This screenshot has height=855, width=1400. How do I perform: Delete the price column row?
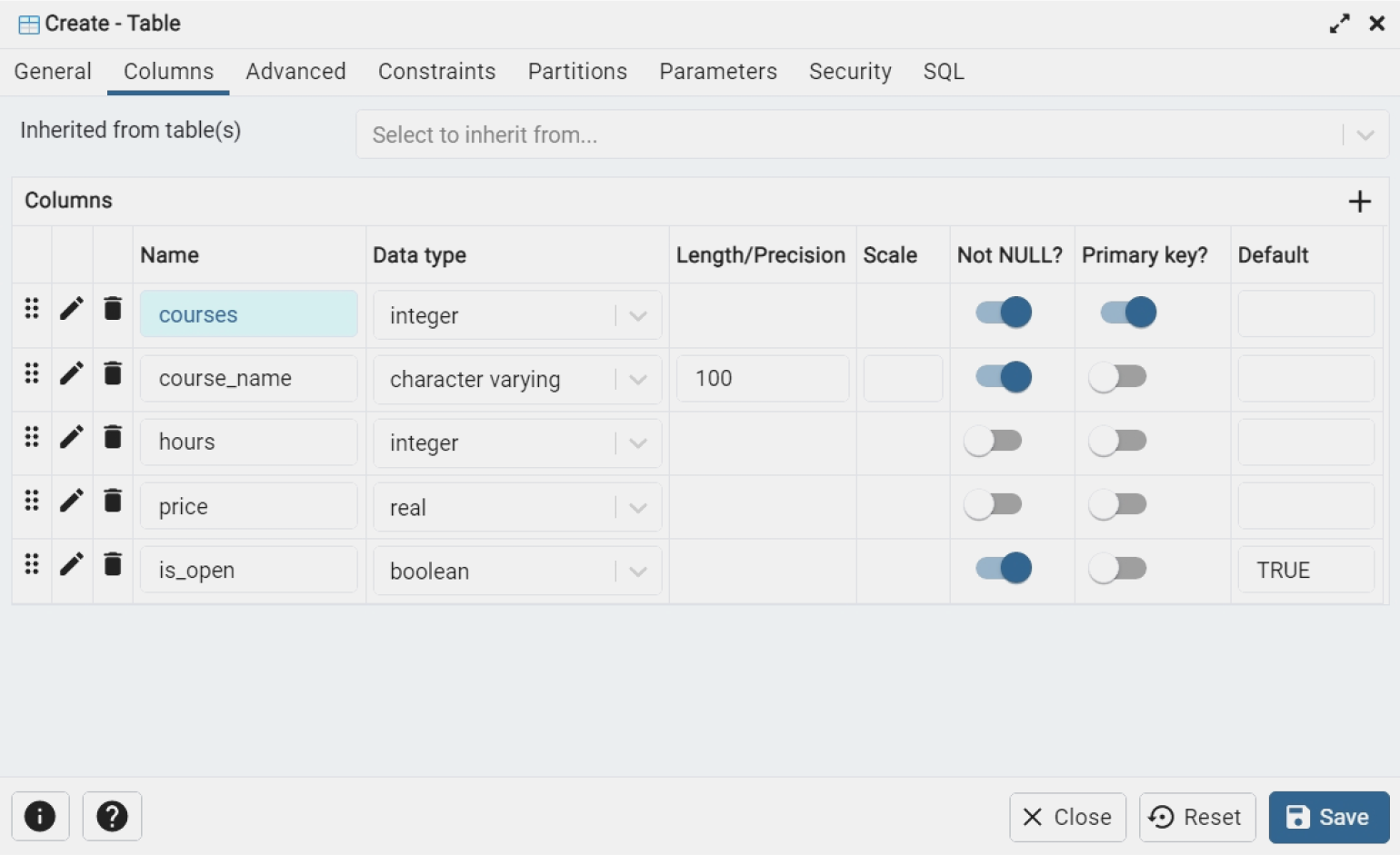click(x=113, y=501)
